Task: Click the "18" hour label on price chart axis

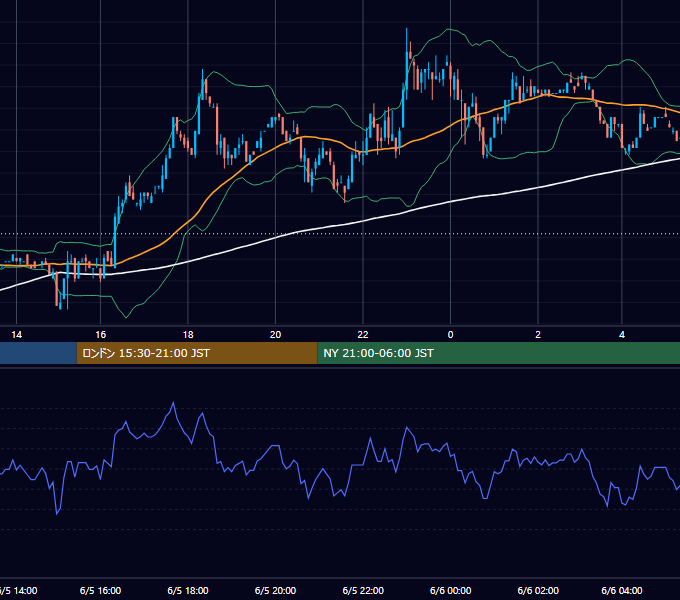Action: pyautogui.click(x=188, y=335)
